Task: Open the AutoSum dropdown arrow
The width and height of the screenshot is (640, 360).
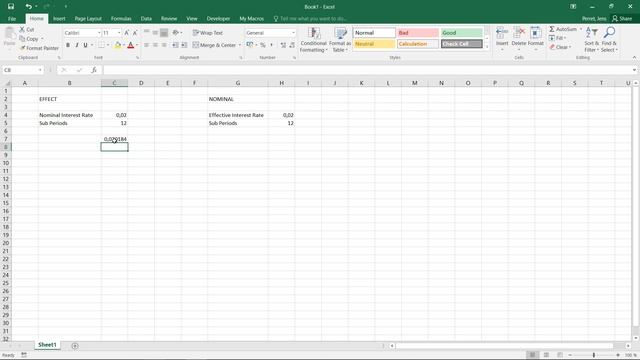Action: 580,29
